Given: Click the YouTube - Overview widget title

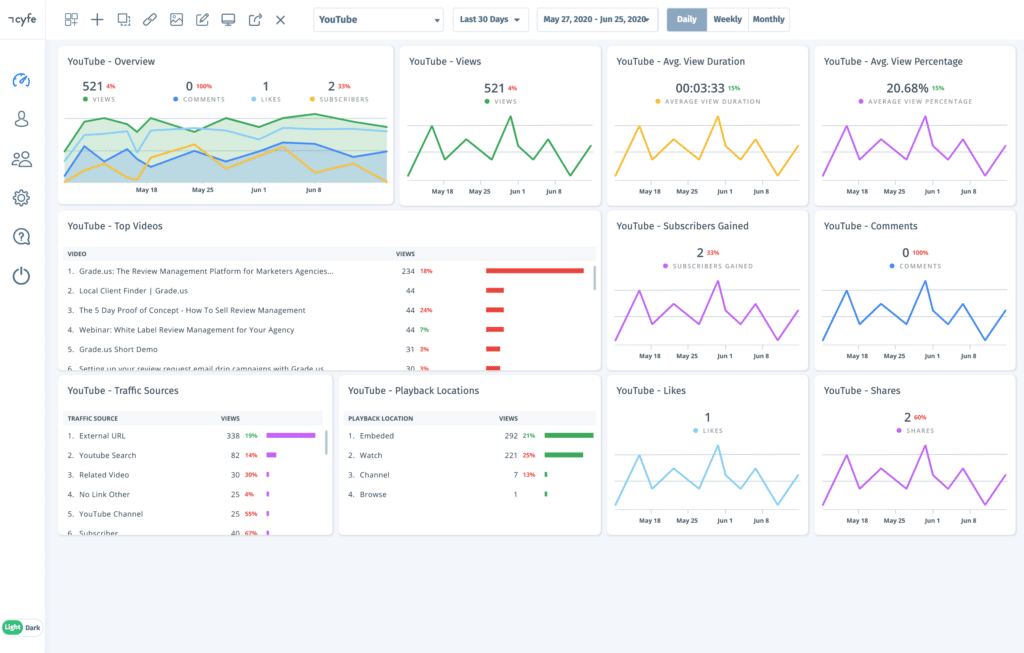Looking at the screenshot, I should [111, 61].
